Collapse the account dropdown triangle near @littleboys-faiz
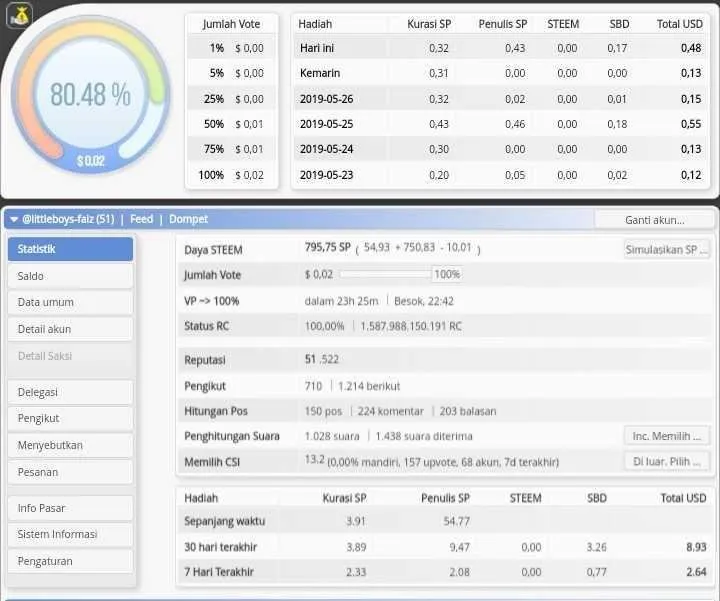 pyautogui.click(x=14, y=219)
